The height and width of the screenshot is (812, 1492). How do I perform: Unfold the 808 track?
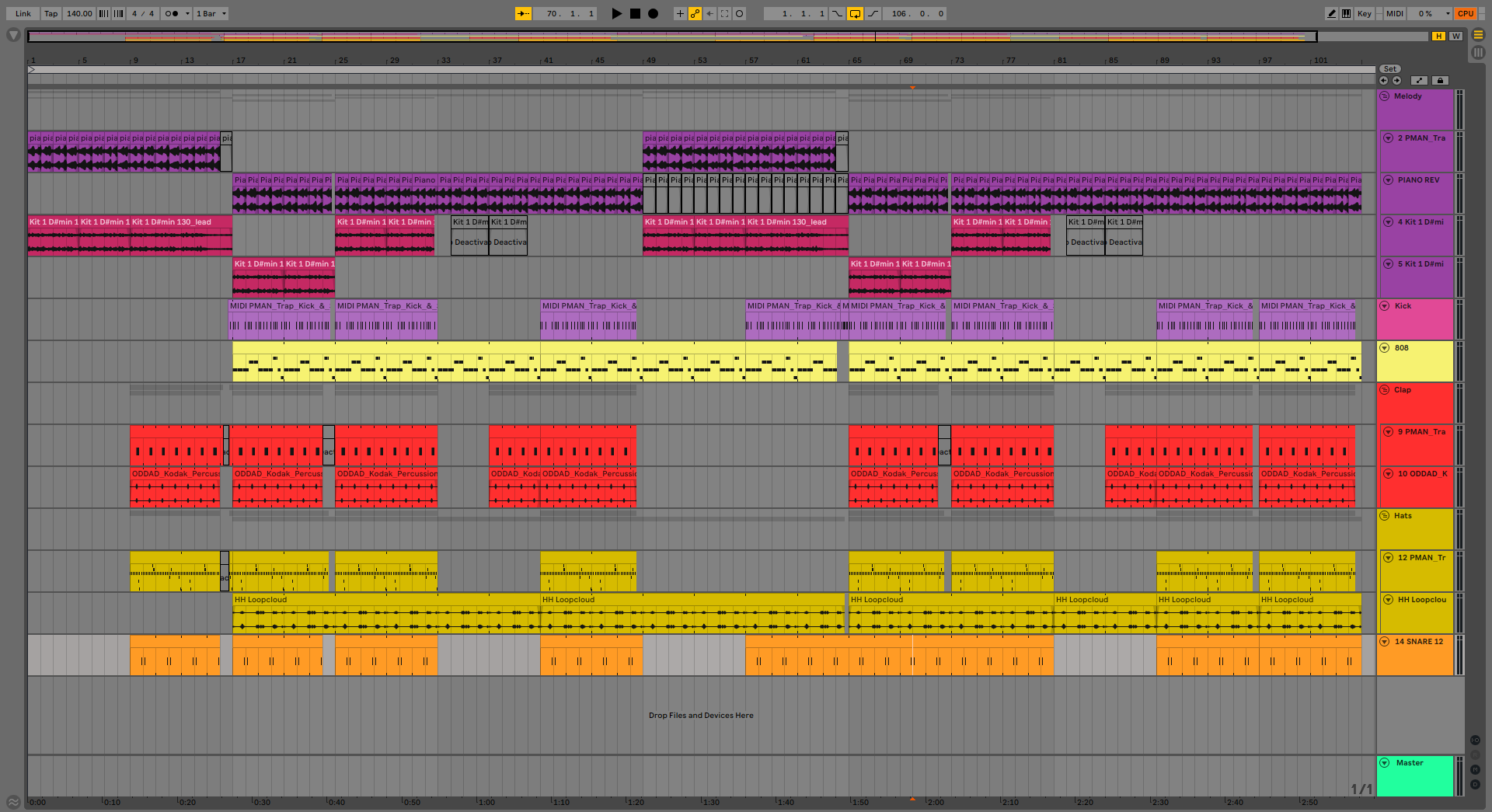tap(1385, 348)
